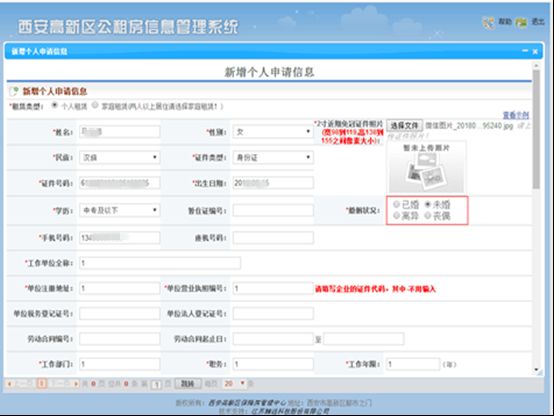Select 未婚 marital status radio
The height and width of the screenshot is (416, 554).
(427, 204)
